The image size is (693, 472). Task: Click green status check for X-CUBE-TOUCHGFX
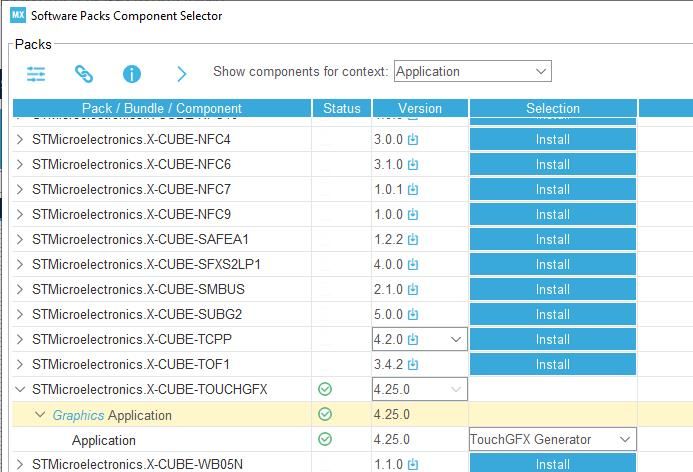point(325,389)
